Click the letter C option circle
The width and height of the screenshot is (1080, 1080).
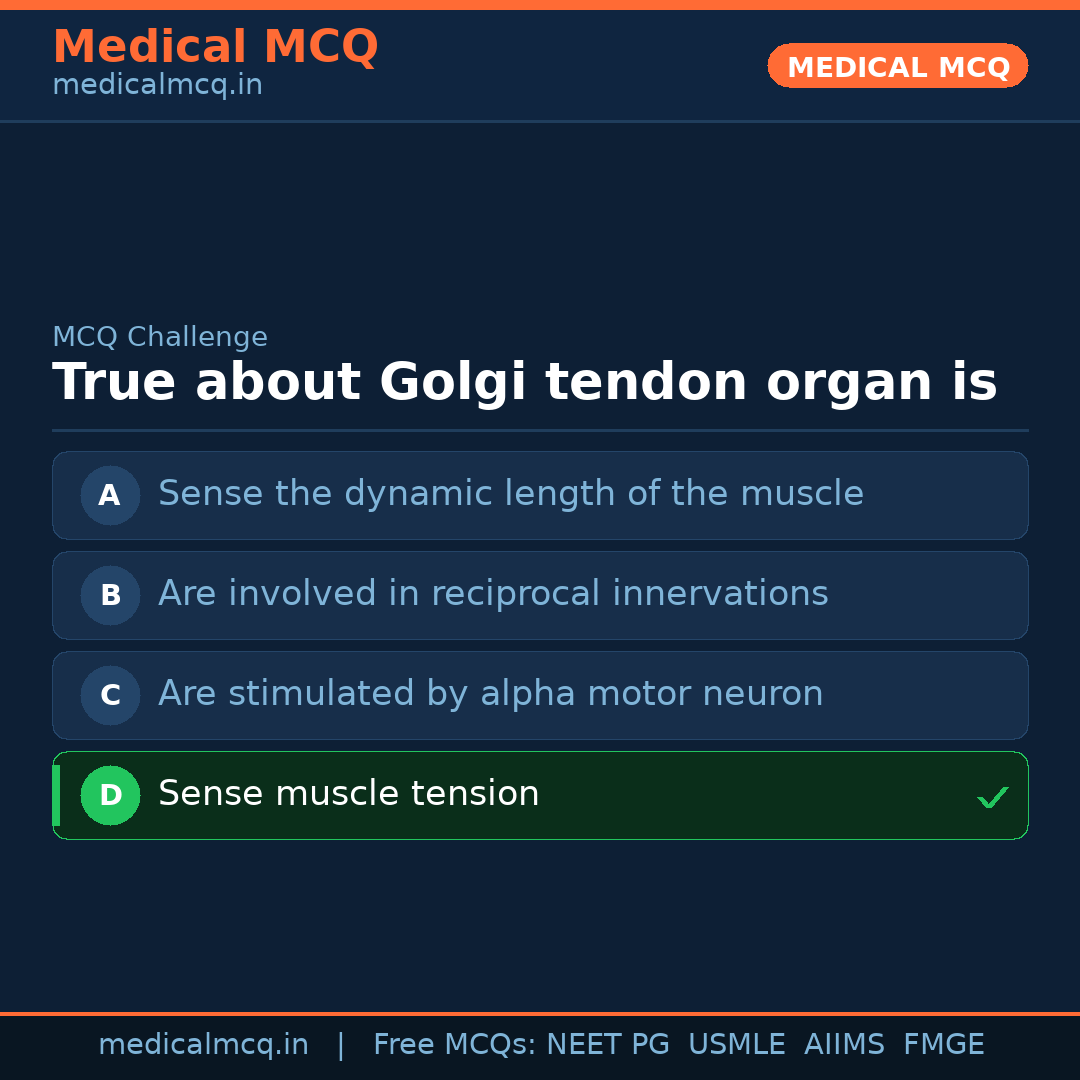click(x=110, y=695)
